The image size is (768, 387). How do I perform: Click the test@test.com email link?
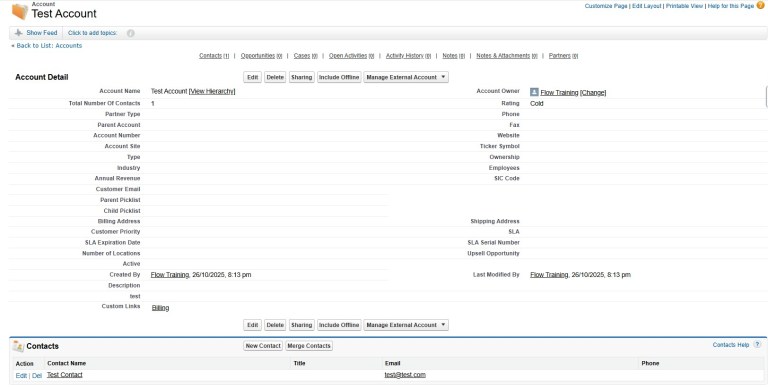pos(405,375)
